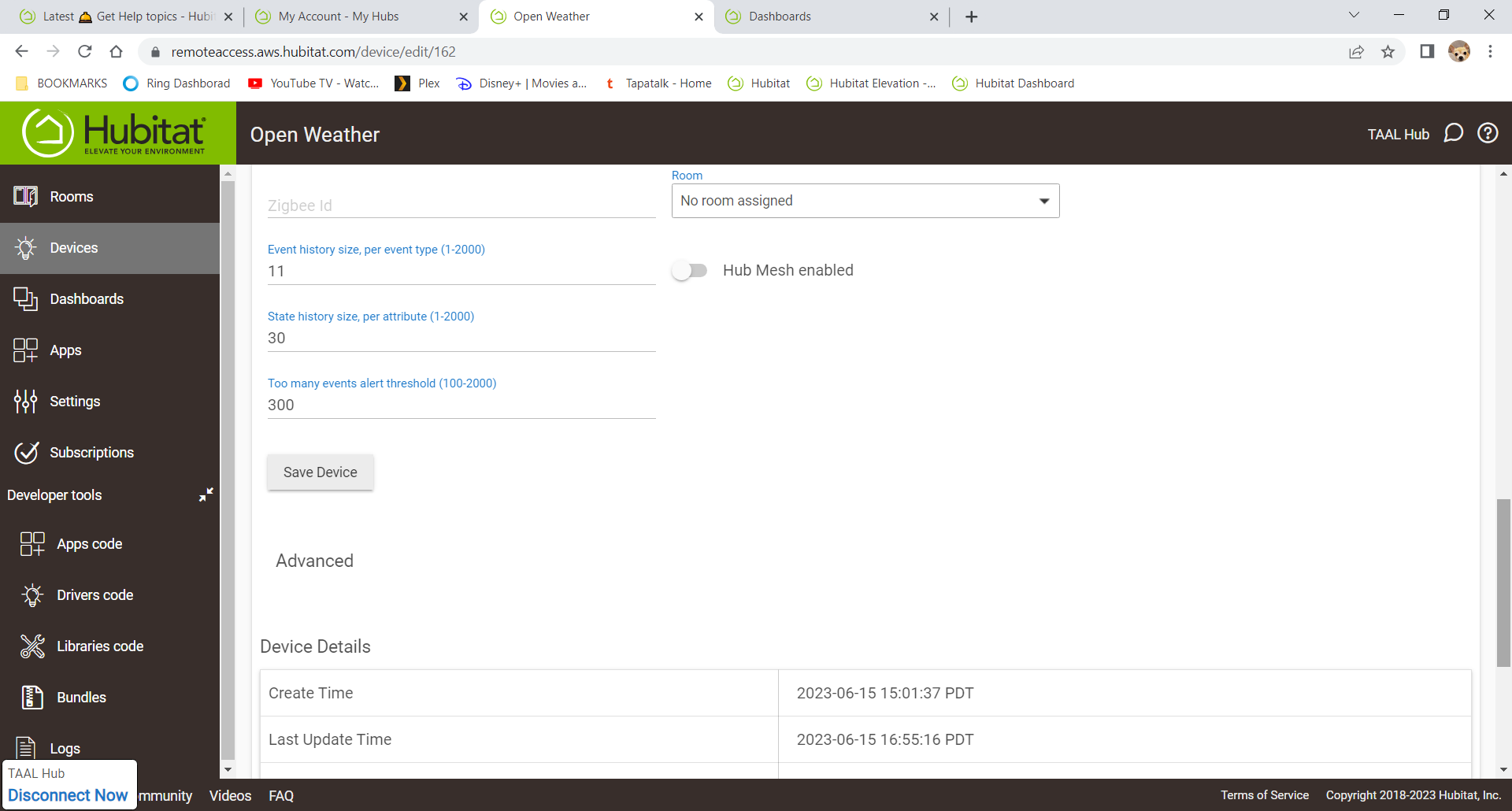Click the Disconnect Now link

coord(68,795)
